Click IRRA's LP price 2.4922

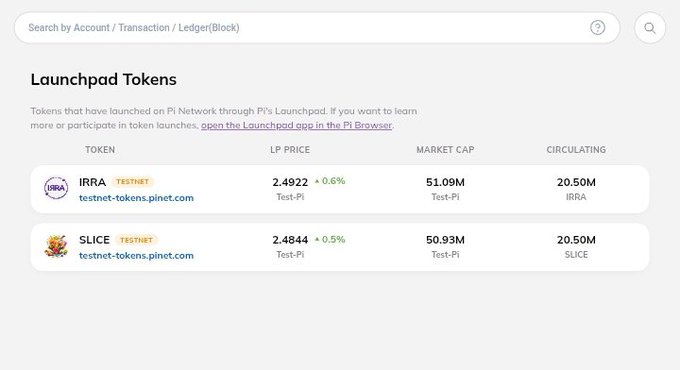pyautogui.click(x=290, y=182)
